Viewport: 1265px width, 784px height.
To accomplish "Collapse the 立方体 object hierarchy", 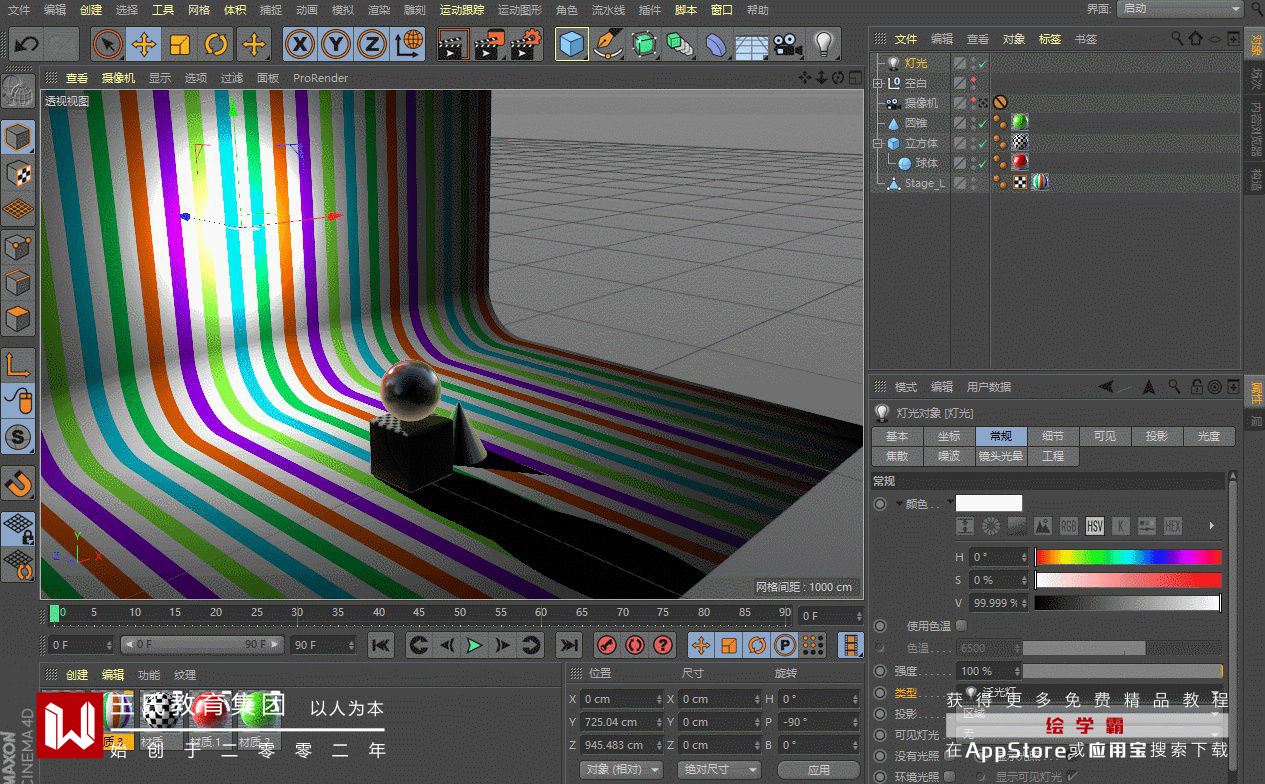I will coord(878,143).
